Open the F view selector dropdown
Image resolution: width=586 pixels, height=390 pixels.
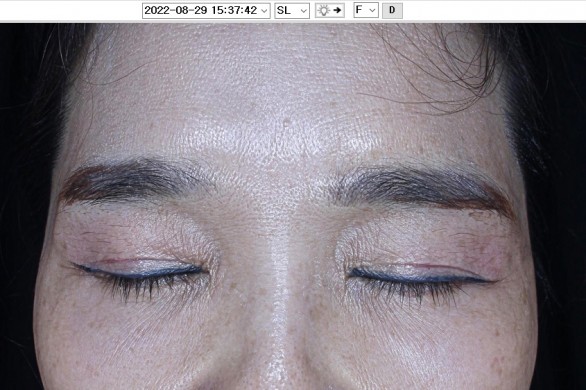pos(366,10)
